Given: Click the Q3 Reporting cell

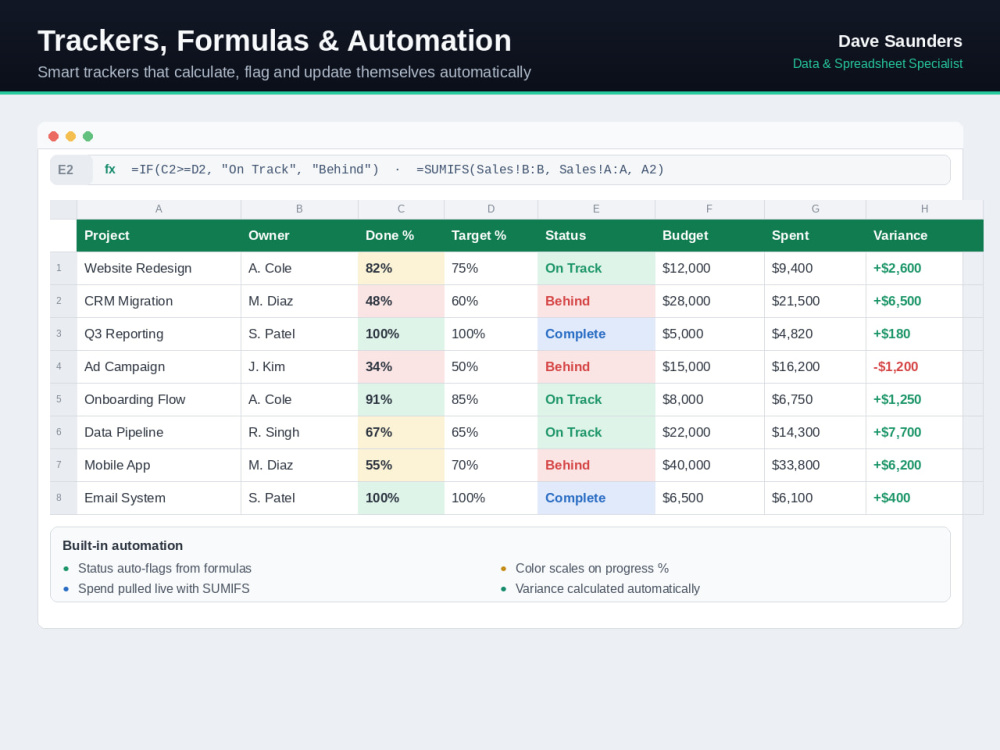Looking at the screenshot, I should coord(159,334).
